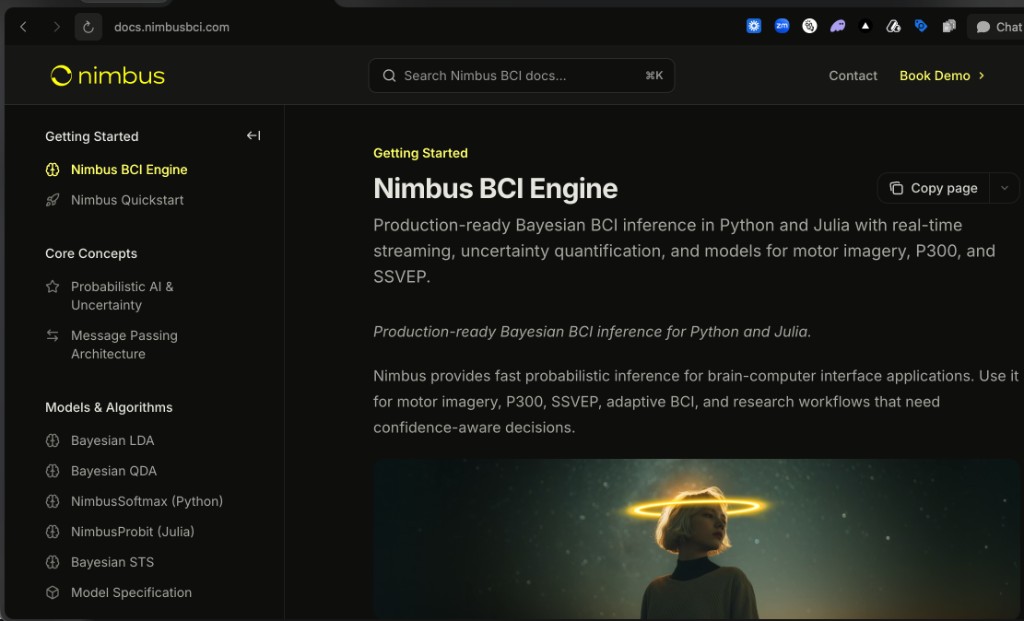Open the Bayesian STS page
1024x621 pixels.
112,562
